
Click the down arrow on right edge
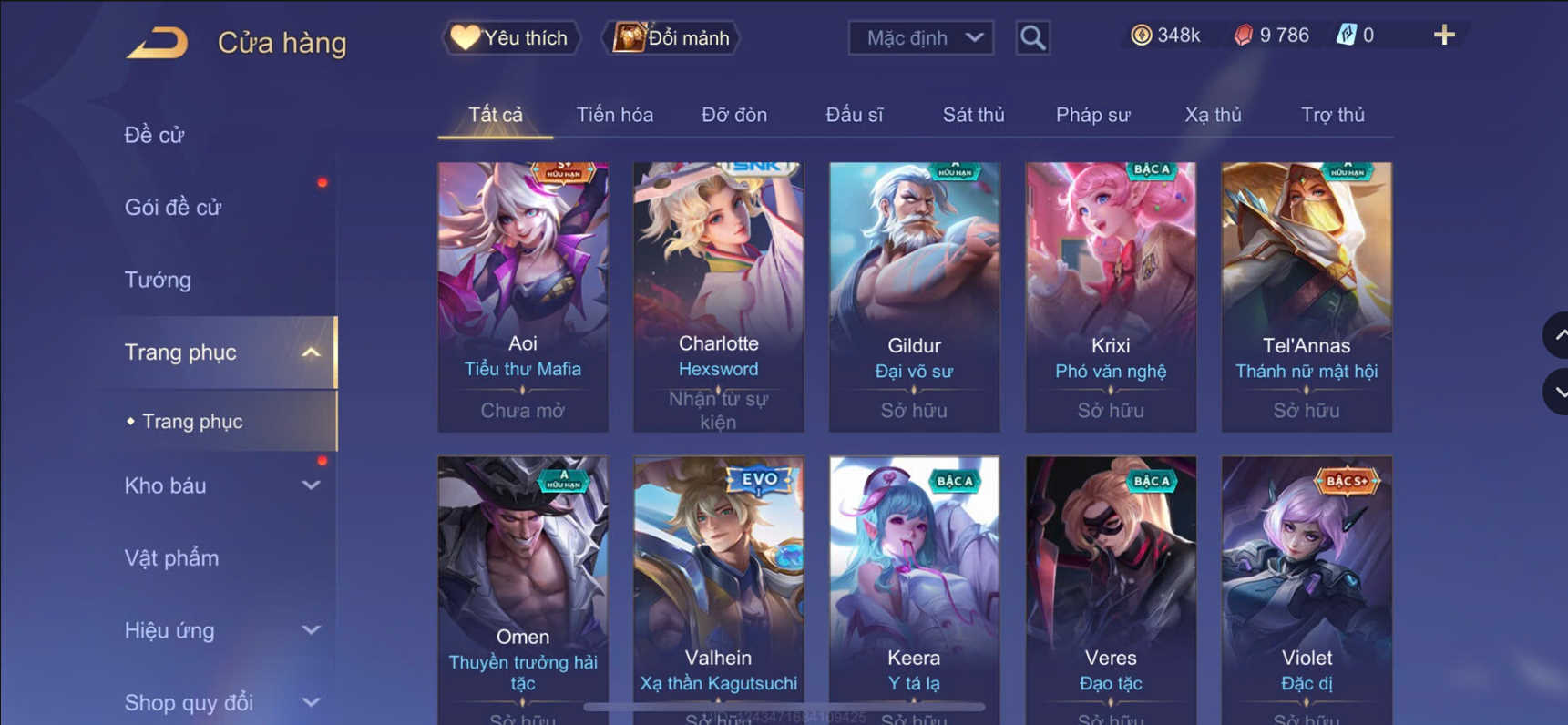pyautogui.click(x=1558, y=393)
